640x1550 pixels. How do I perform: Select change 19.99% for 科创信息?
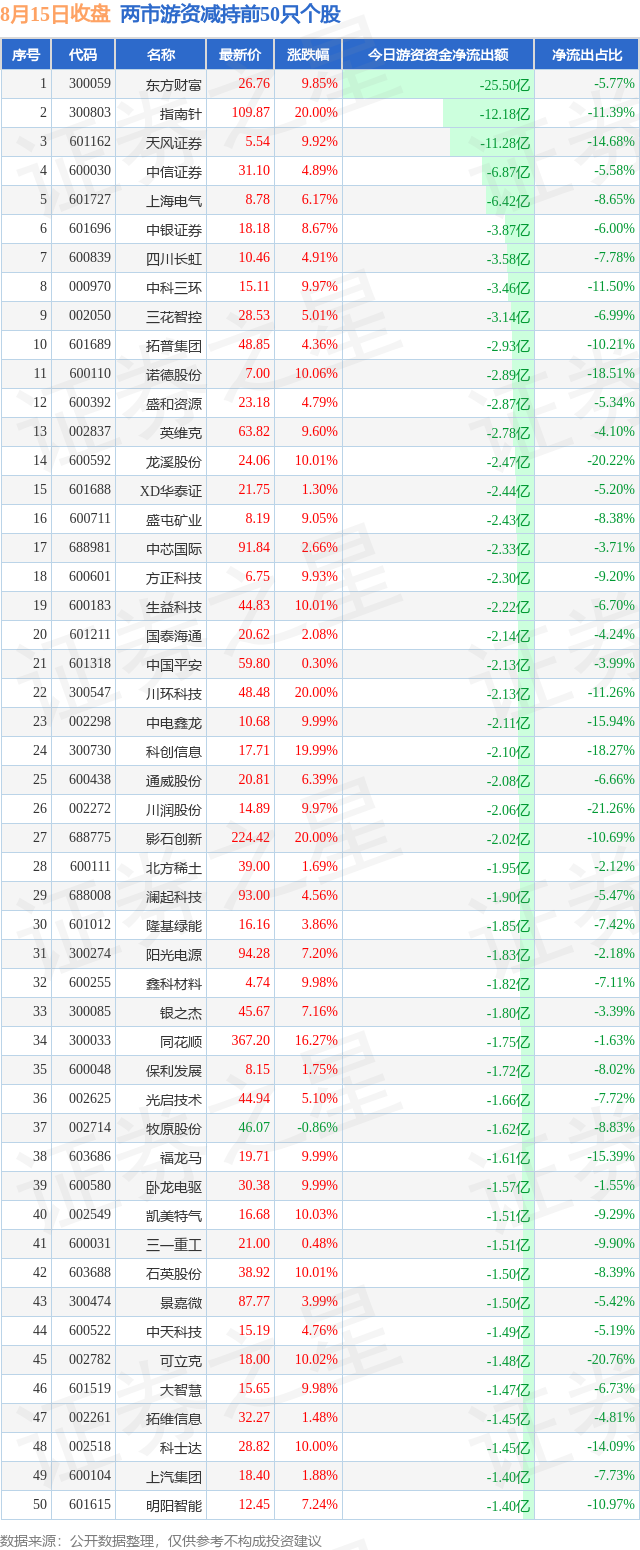click(x=316, y=751)
